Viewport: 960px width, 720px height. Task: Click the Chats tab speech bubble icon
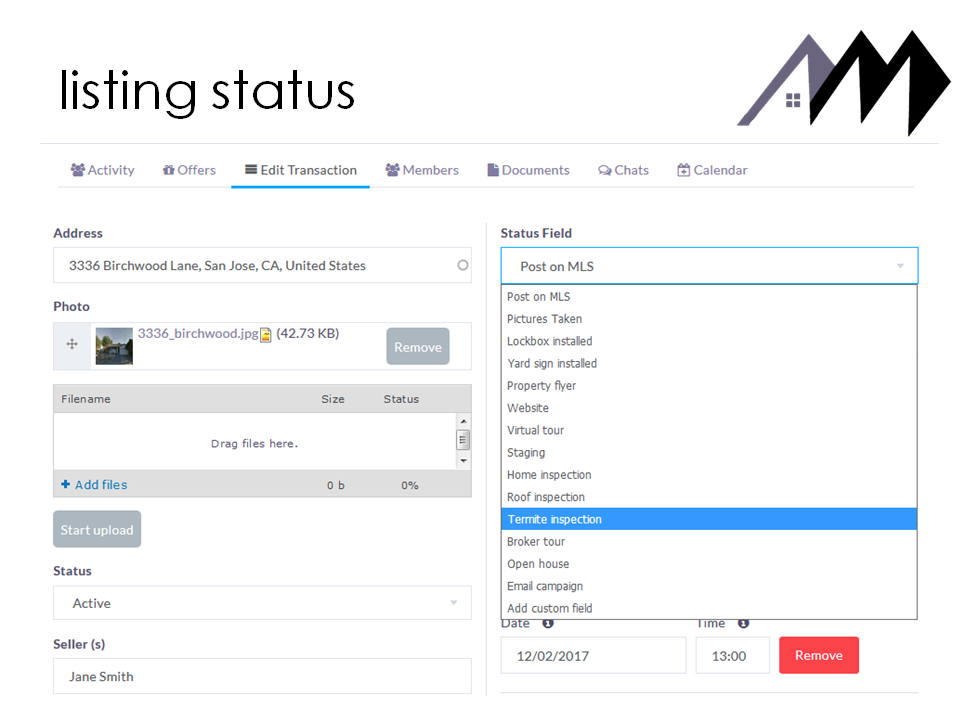(x=605, y=170)
